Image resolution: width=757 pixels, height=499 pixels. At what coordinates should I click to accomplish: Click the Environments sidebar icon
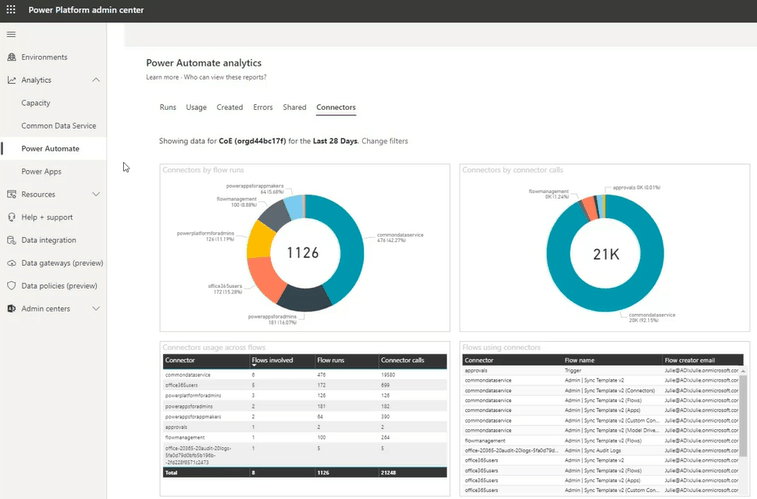11,57
